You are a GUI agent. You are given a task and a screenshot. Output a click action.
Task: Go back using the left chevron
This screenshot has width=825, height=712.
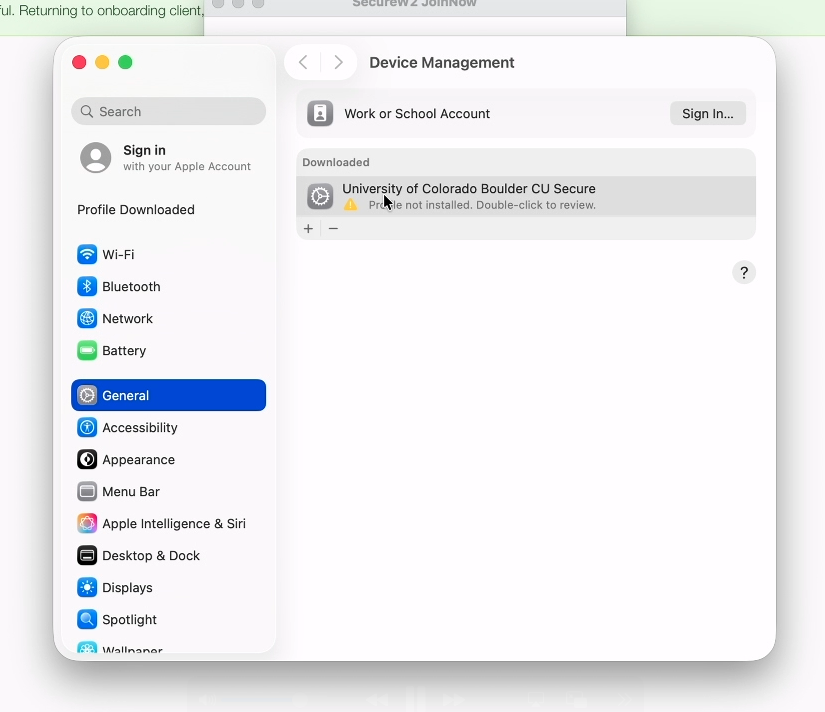[304, 62]
